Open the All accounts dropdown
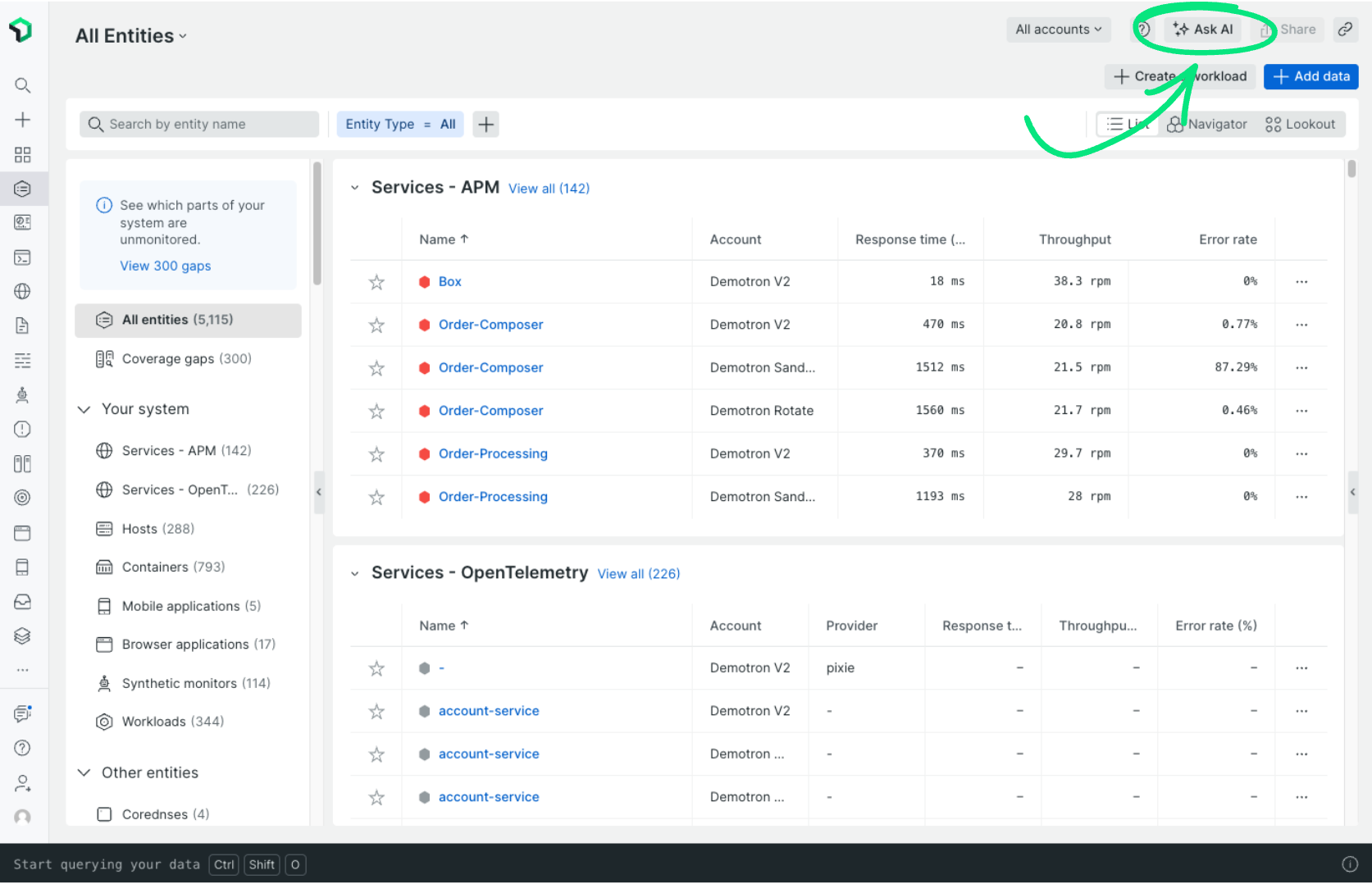This screenshot has width=1372, height=884. pos(1058,29)
